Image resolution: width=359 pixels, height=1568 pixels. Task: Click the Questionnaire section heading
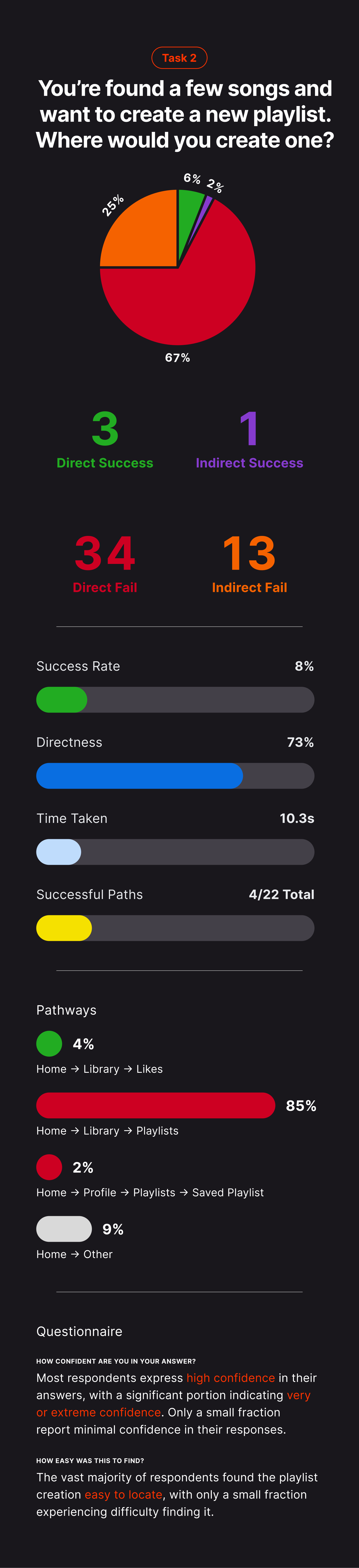(x=79, y=1331)
